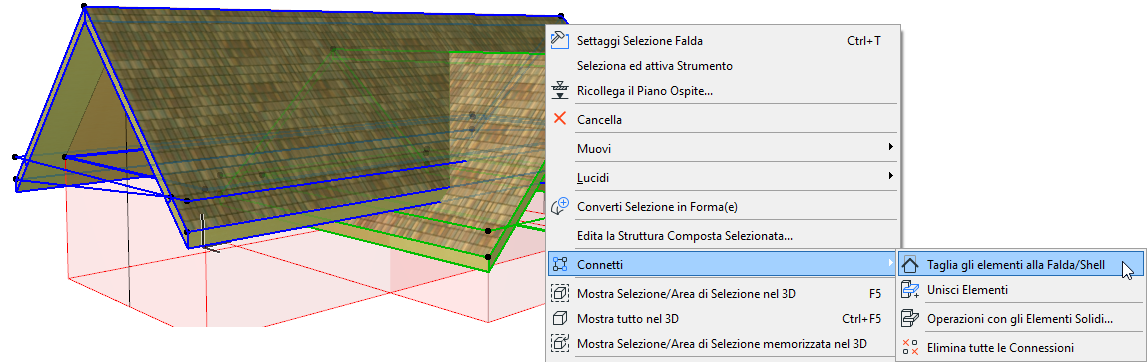Expand the Connetti submenu arrow
Viewport: 1148px width, 362px height.
click(891, 263)
